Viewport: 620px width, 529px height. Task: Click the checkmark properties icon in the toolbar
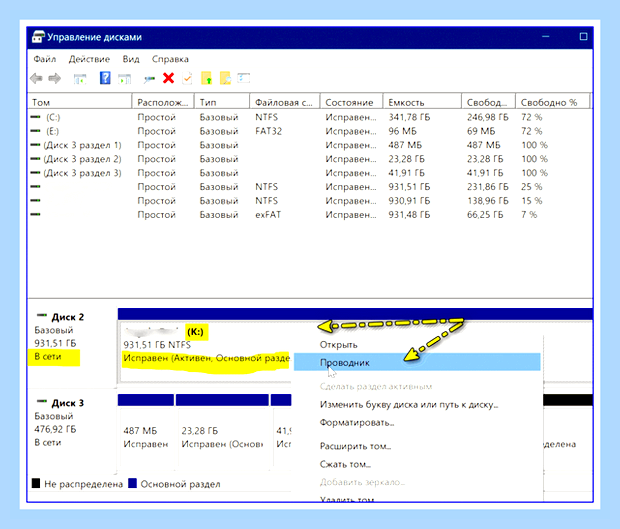click(187, 78)
